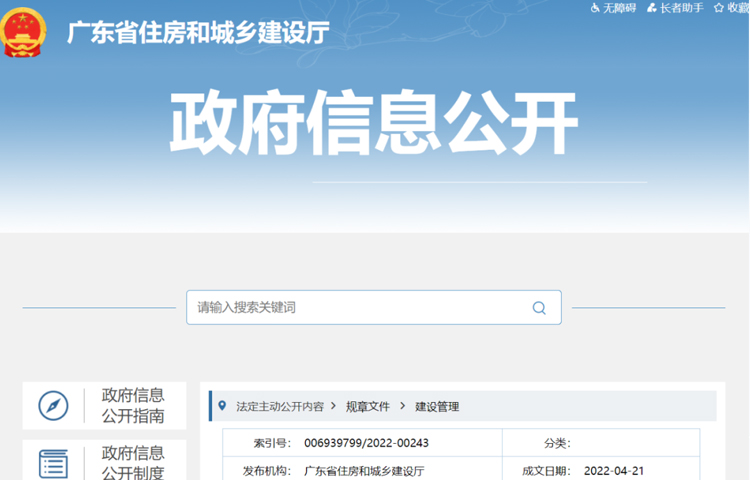Click the 政府信息公开 banner heading
The height and width of the screenshot is (480, 750).
(x=374, y=122)
